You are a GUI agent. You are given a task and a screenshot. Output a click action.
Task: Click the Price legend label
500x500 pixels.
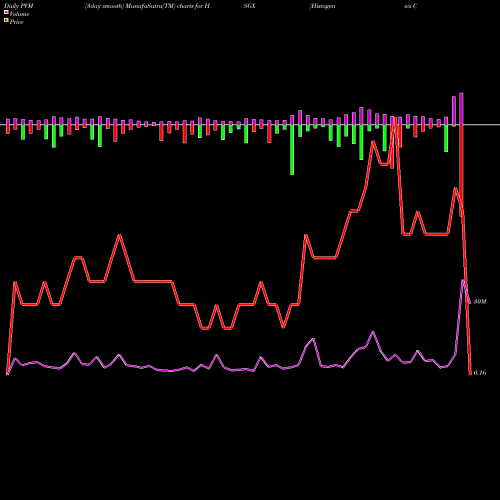click(x=16, y=22)
